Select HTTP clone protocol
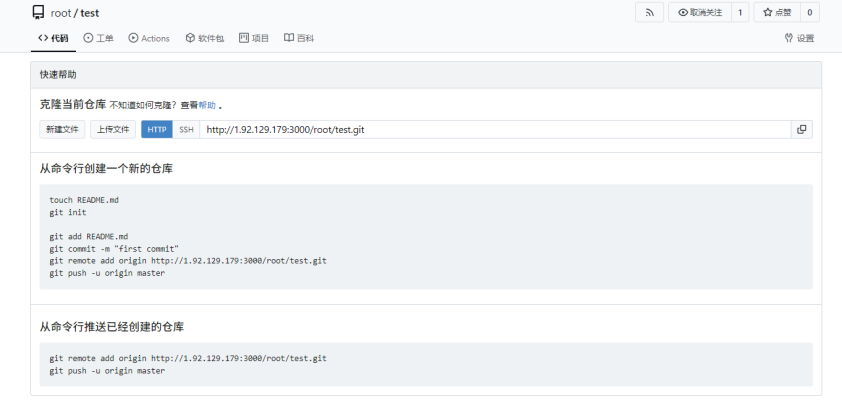The height and width of the screenshot is (405, 842). (x=157, y=129)
